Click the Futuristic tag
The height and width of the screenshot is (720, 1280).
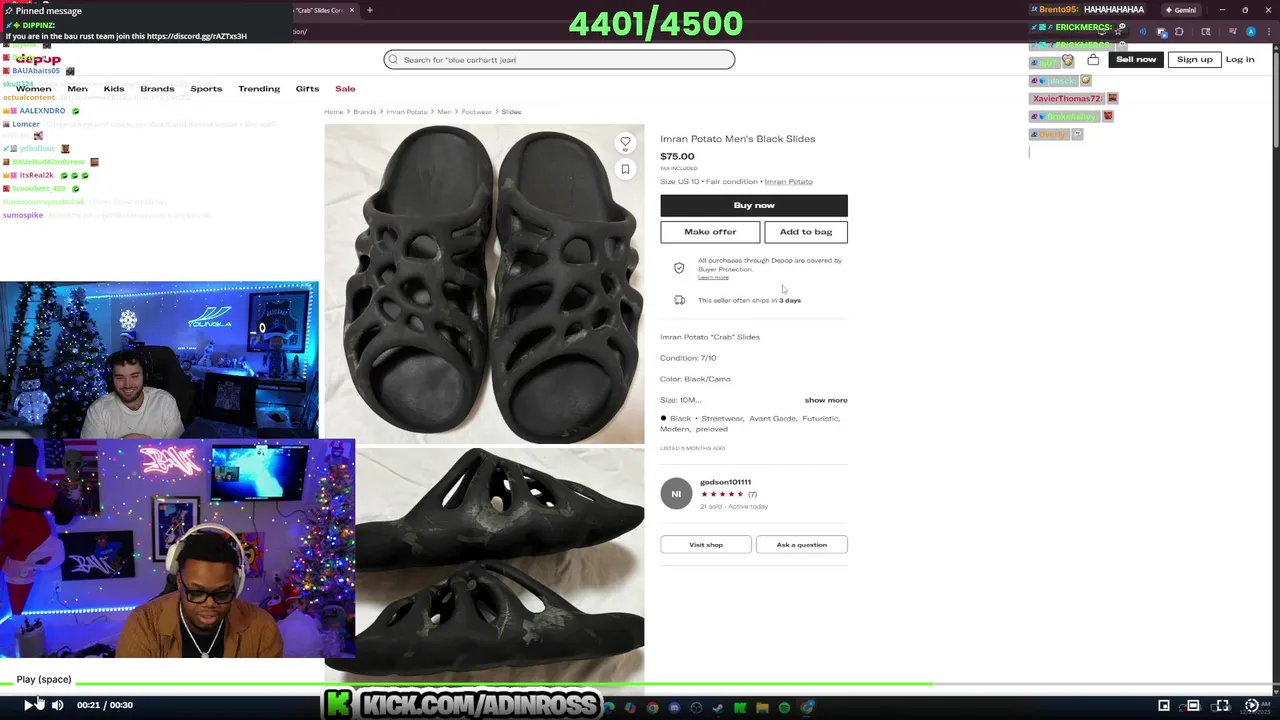click(821, 419)
